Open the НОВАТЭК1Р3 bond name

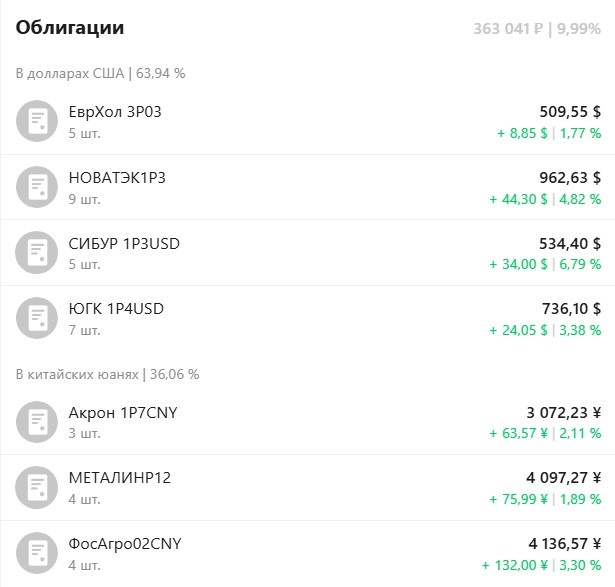[x=117, y=178]
